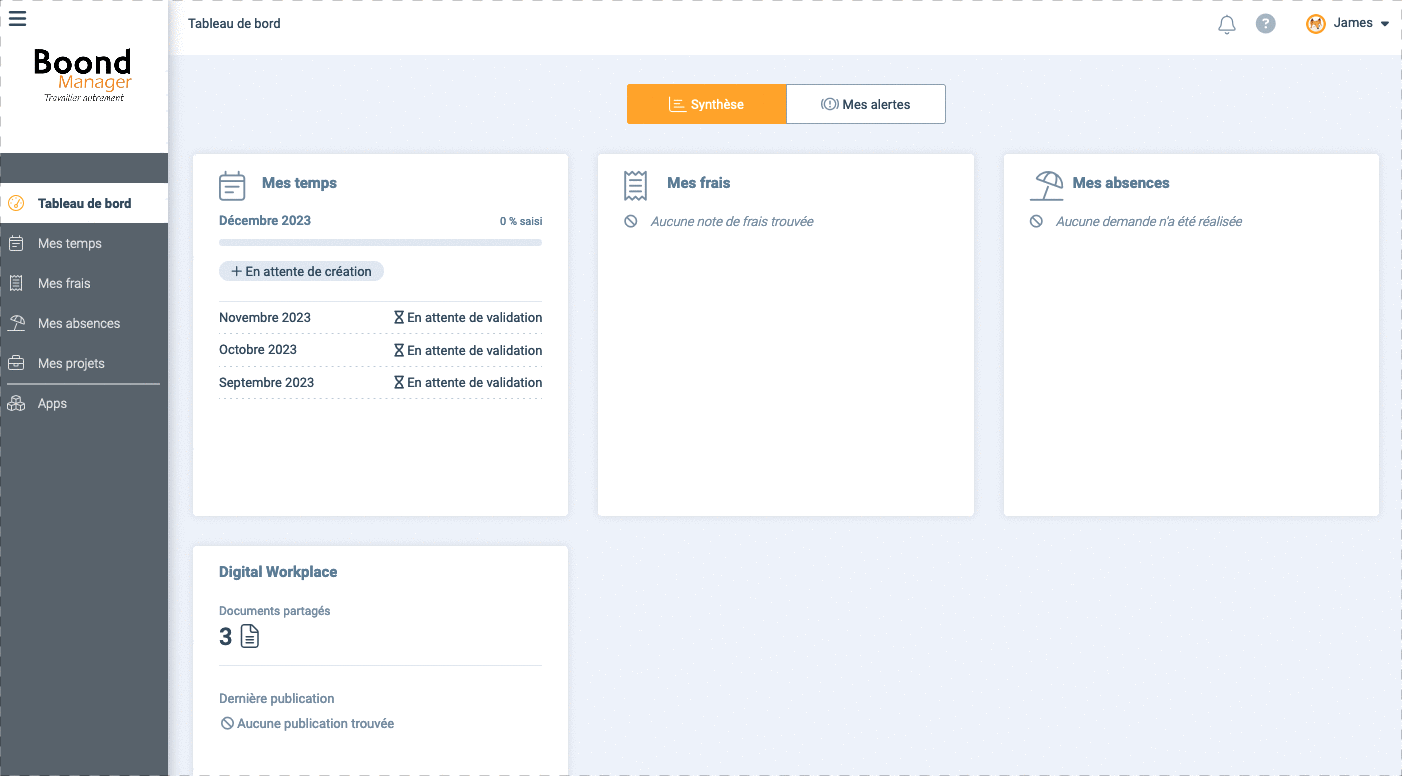
Task: Click the shared documents file icon
Action: [x=250, y=636]
